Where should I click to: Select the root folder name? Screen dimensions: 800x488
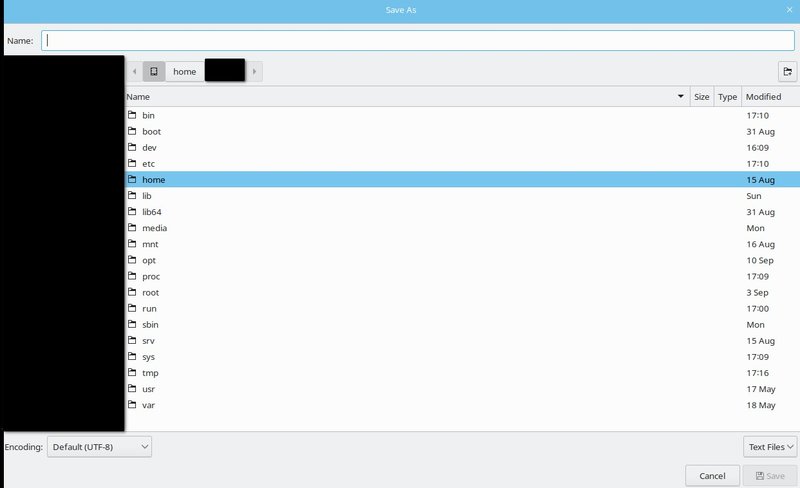(151, 292)
